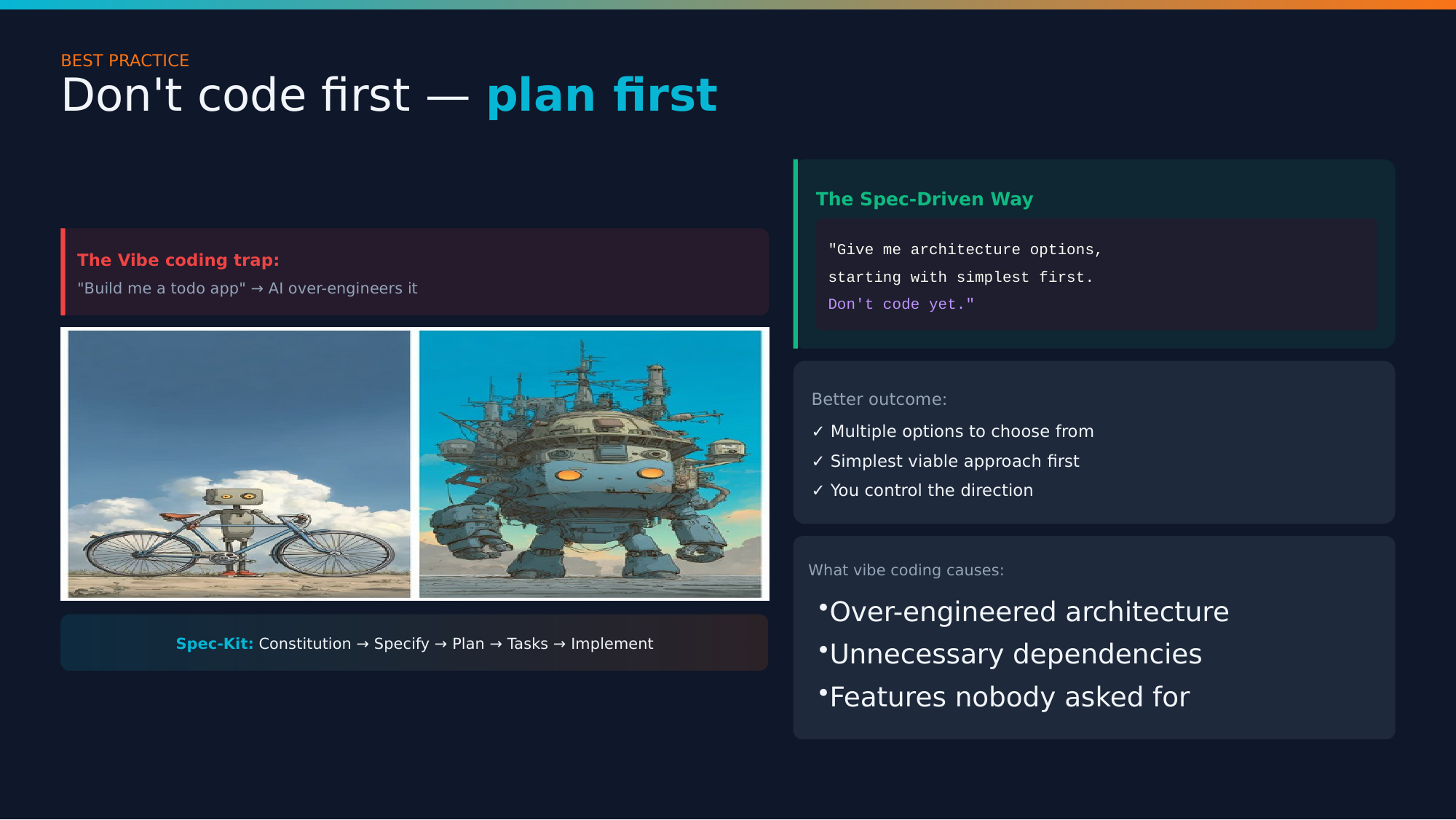Toggle checkmark 'You control the direction'

[931, 490]
